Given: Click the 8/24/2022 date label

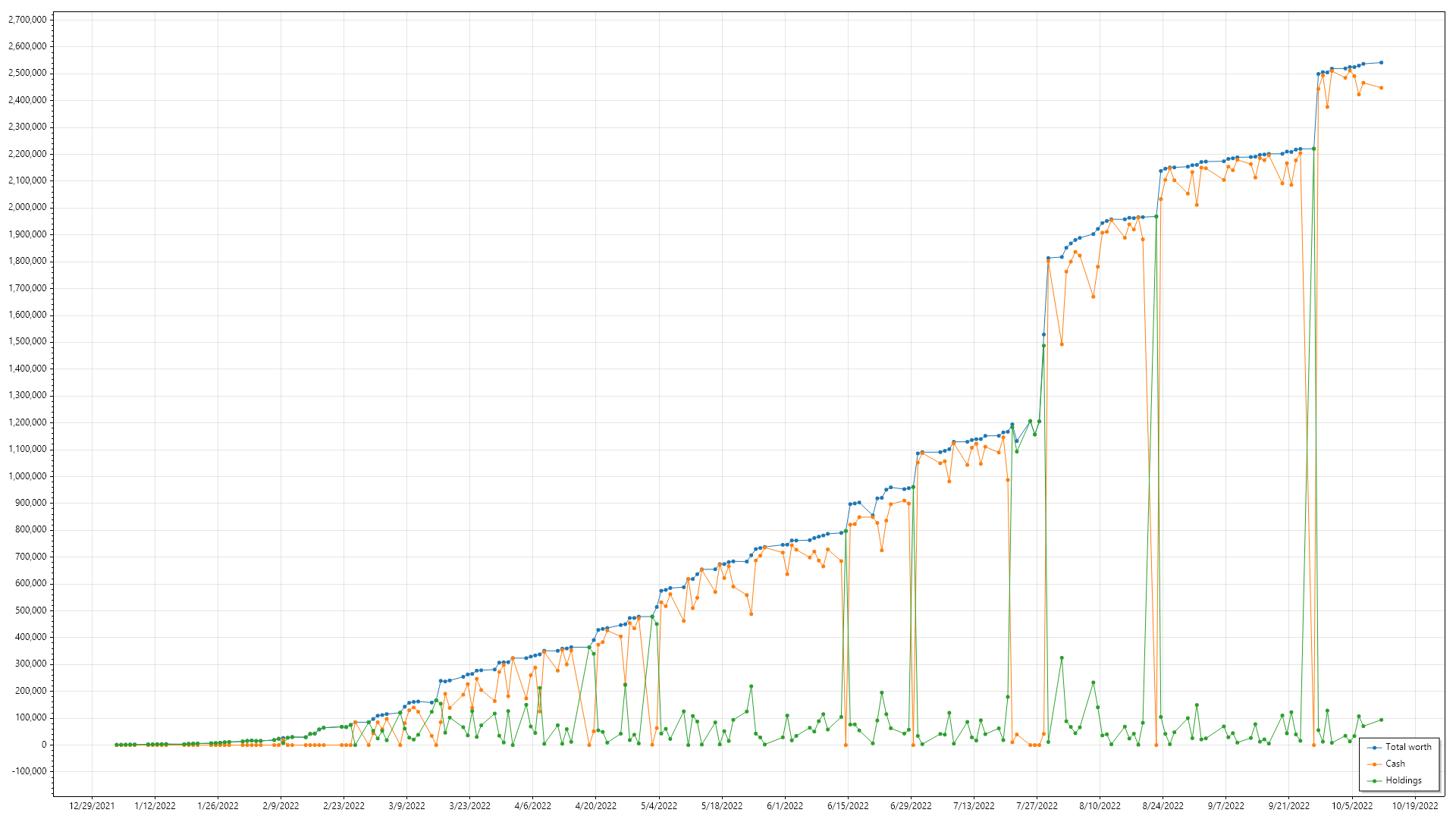Looking at the screenshot, I should (1163, 806).
